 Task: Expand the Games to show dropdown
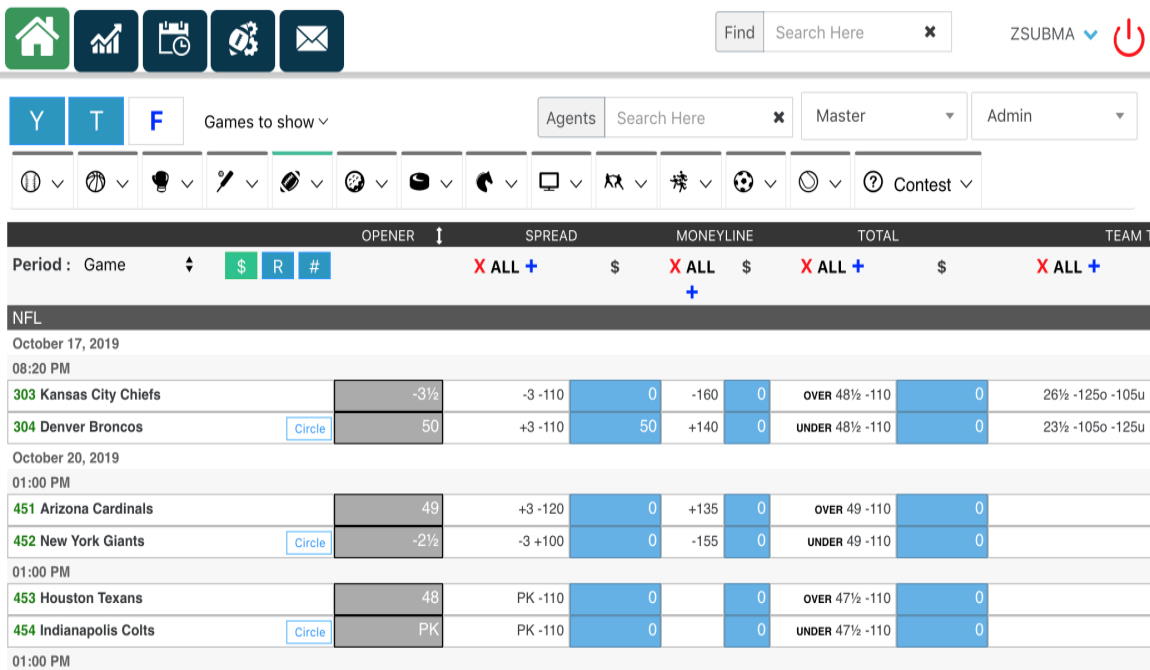[x=266, y=122]
